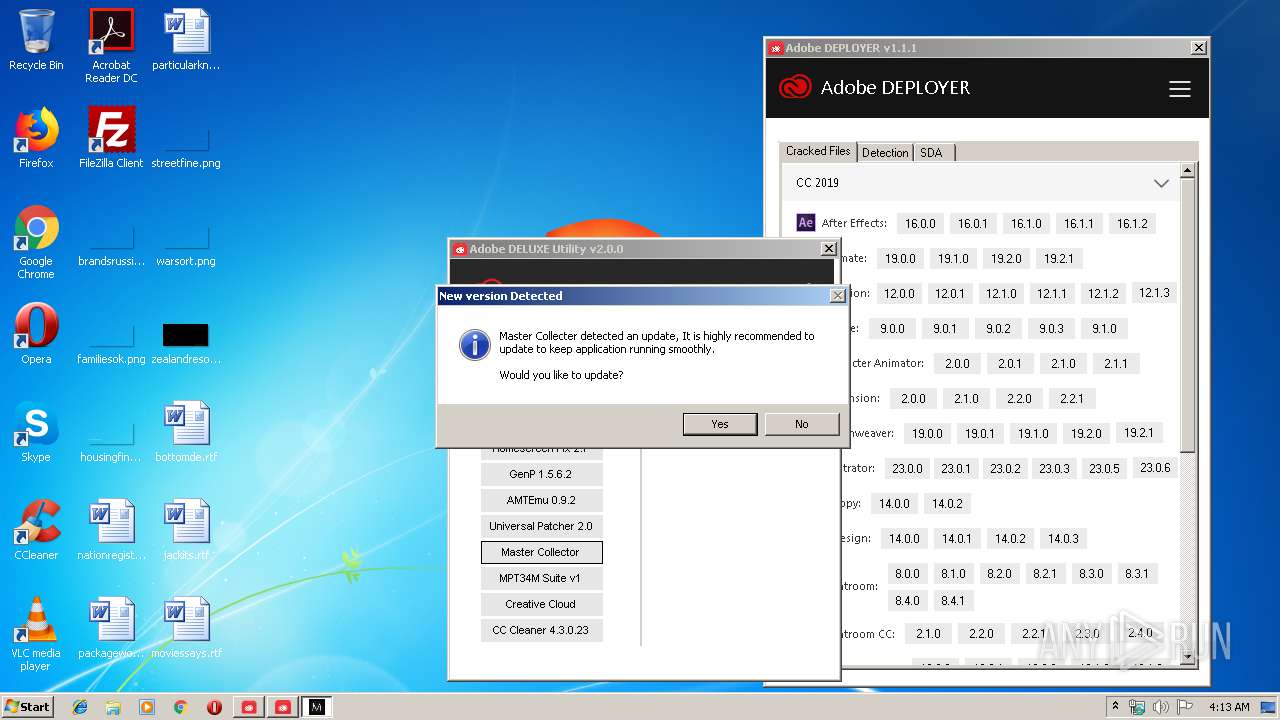Choose version 8.3.1 button
This screenshot has height=720, width=1280.
pyautogui.click(x=1137, y=573)
